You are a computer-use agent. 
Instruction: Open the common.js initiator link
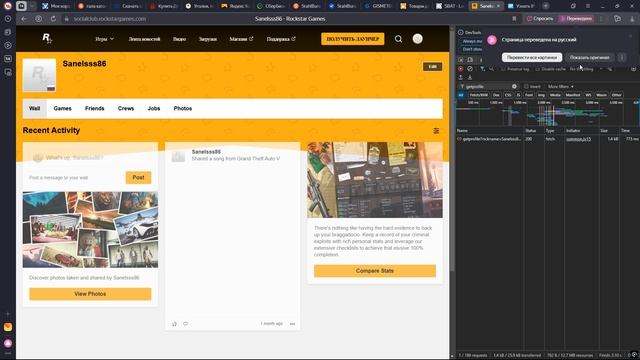(578, 139)
